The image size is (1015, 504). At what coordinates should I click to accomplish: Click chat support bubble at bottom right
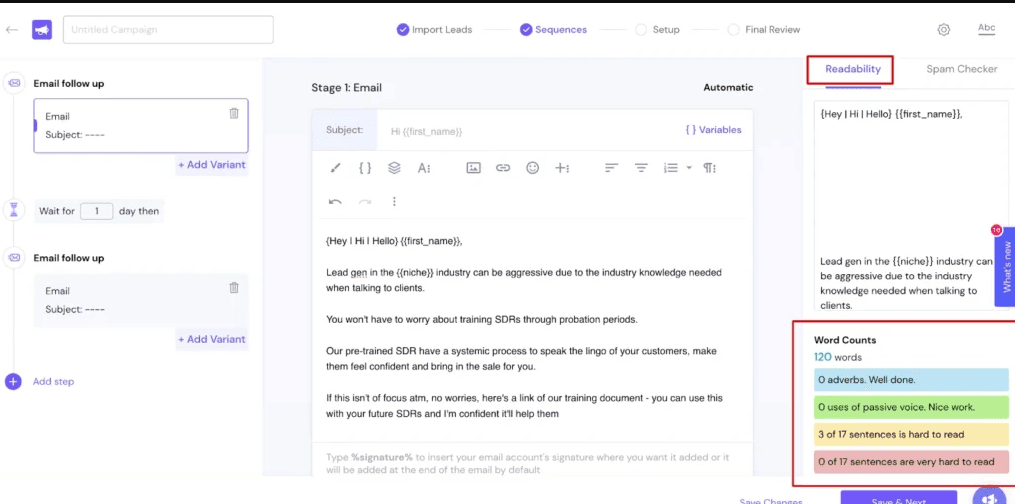pyautogui.click(x=990, y=497)
